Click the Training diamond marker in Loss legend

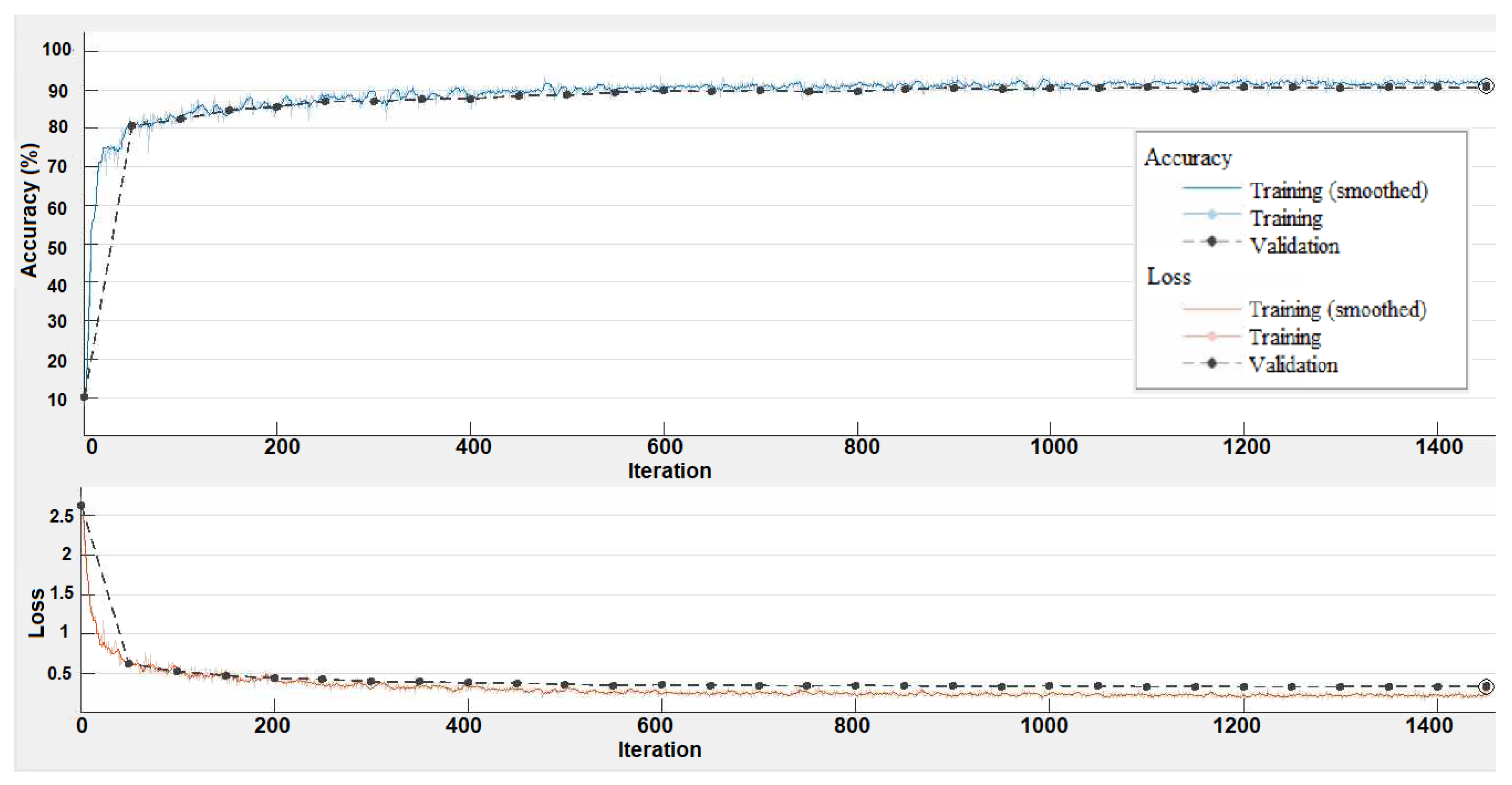pyautogui.click(x=1211, y=336)
